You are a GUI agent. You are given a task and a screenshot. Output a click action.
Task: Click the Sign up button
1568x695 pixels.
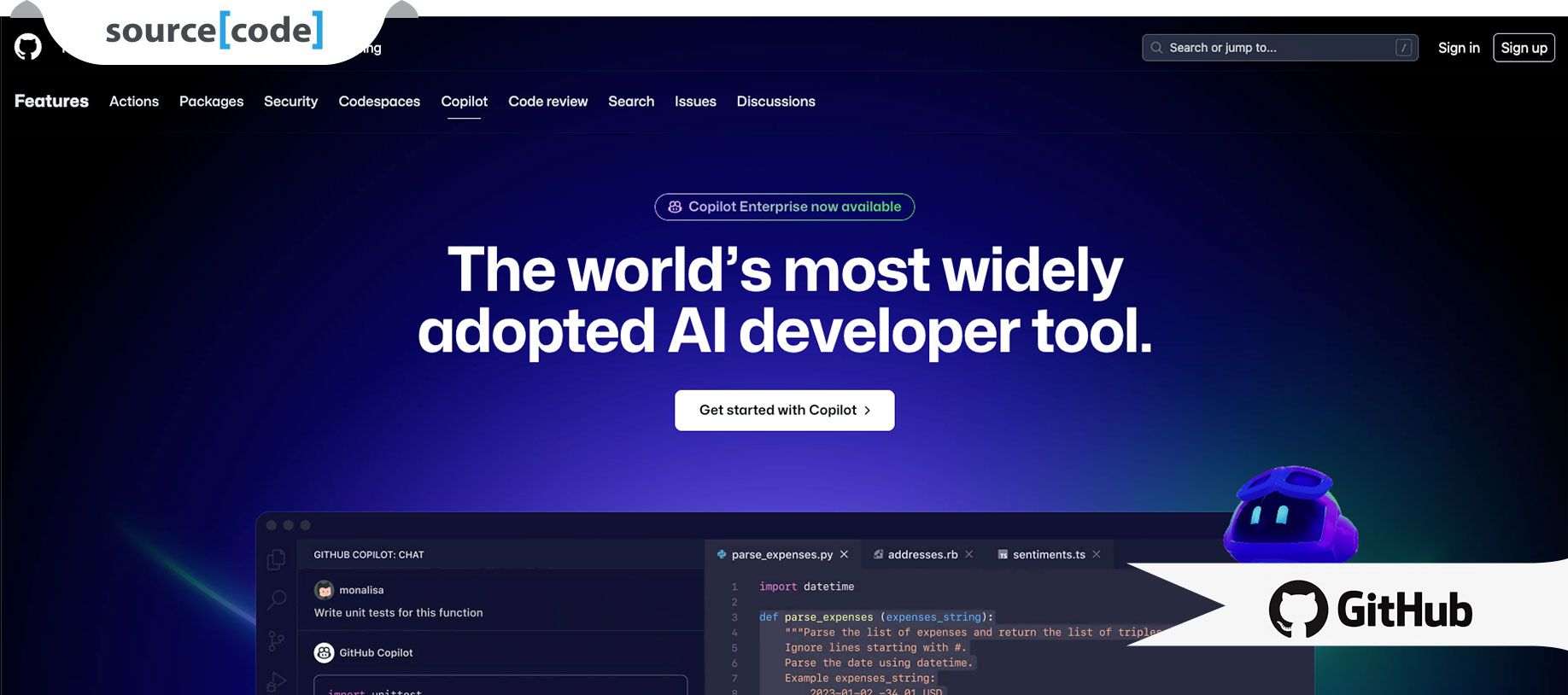coord(1524,48)
